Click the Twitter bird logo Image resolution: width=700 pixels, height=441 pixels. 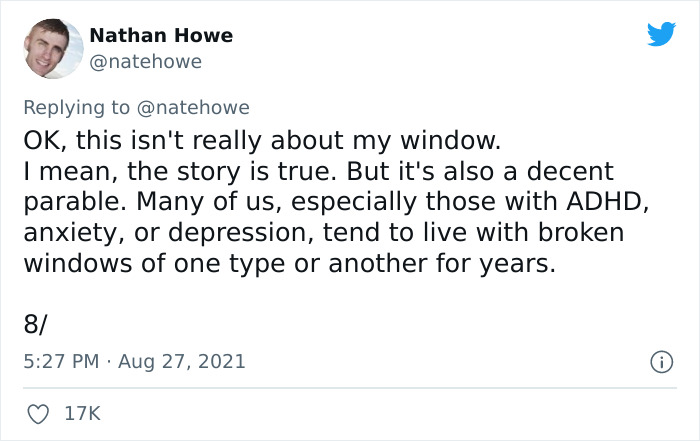click(661, 34)
